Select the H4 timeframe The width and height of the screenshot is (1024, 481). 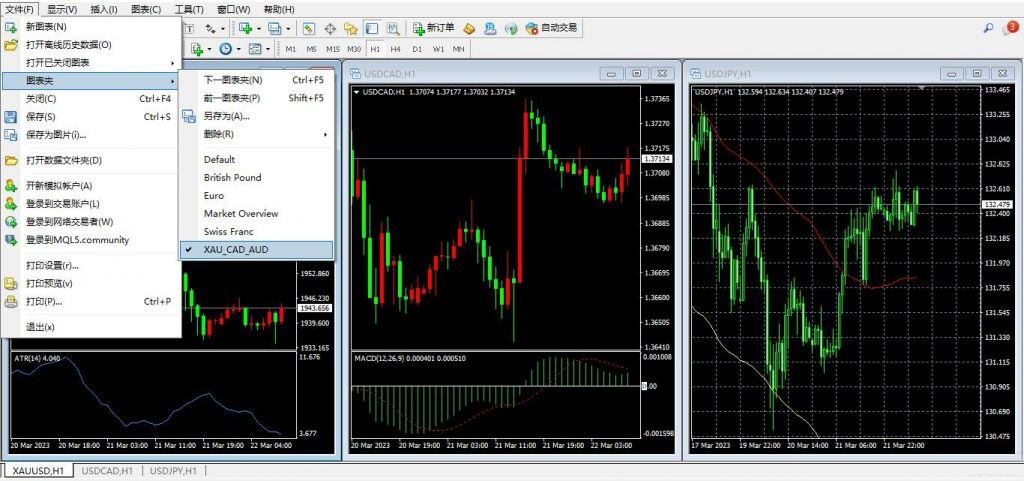pyautogui.click(x=396, y=49)
